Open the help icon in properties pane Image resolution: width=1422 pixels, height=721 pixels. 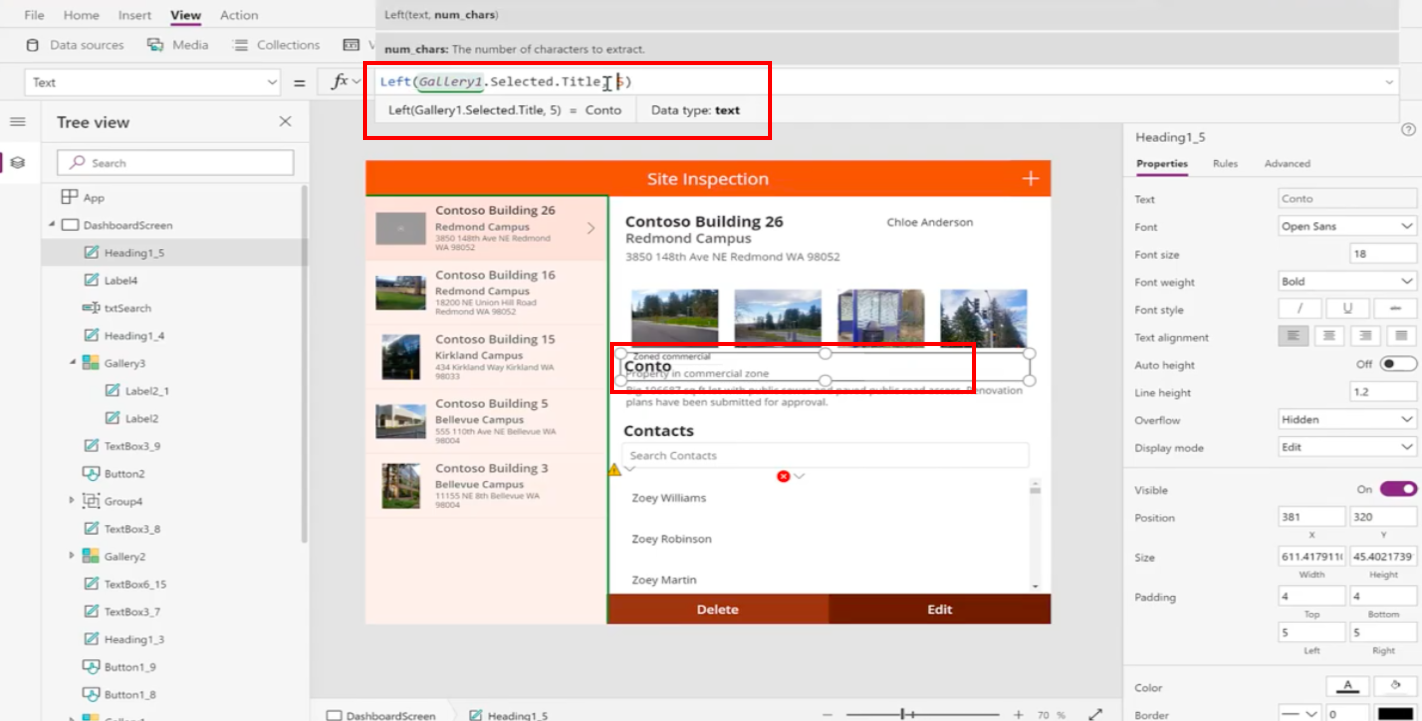pos(1408,129)
